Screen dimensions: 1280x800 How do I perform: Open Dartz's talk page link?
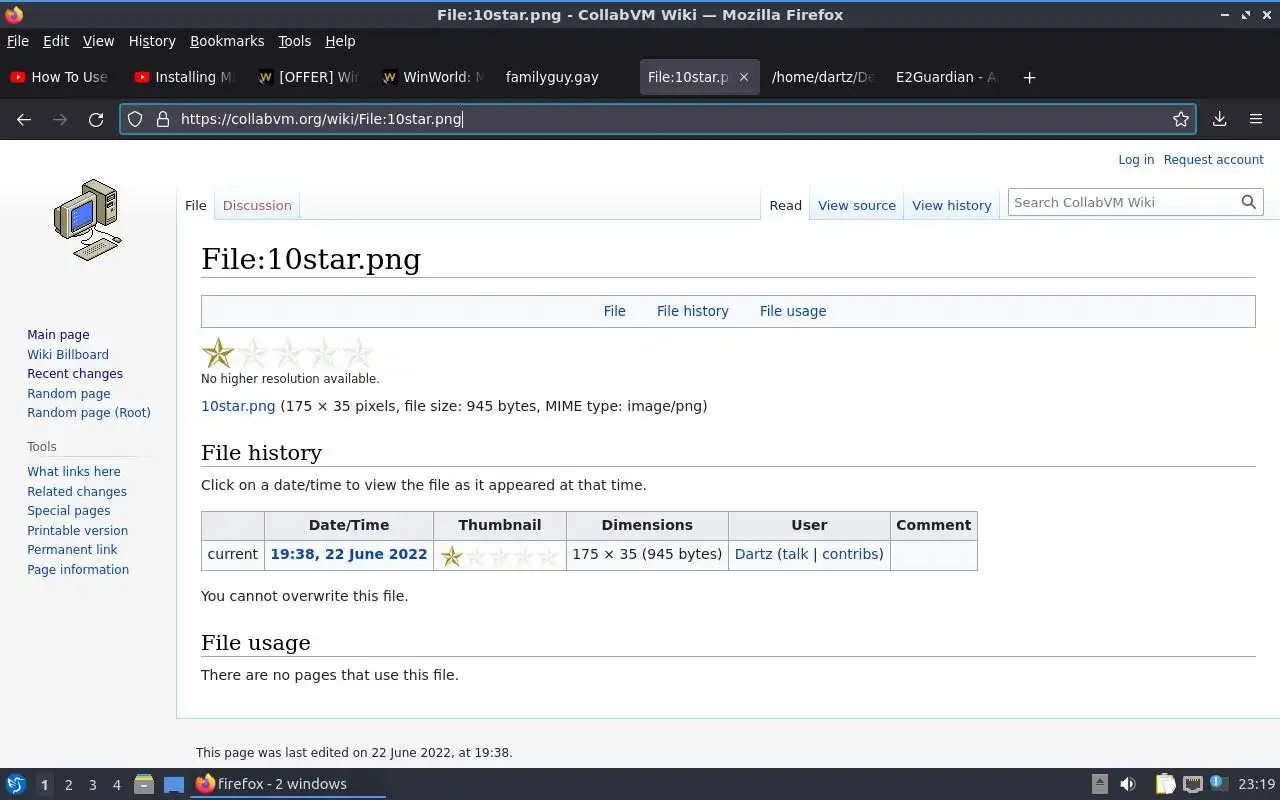[795, 554]
